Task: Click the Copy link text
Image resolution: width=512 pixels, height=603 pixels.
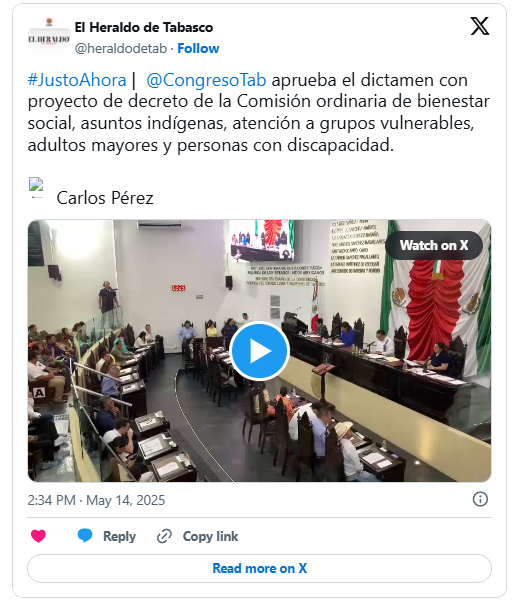Action: coord(210,536)
